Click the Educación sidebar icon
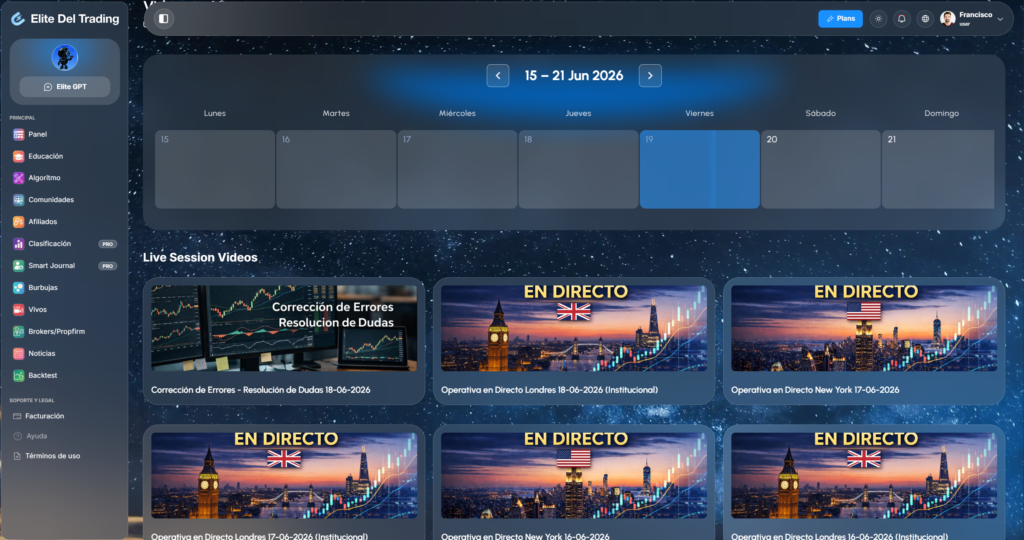1024x540 pixels. point(18,157)
